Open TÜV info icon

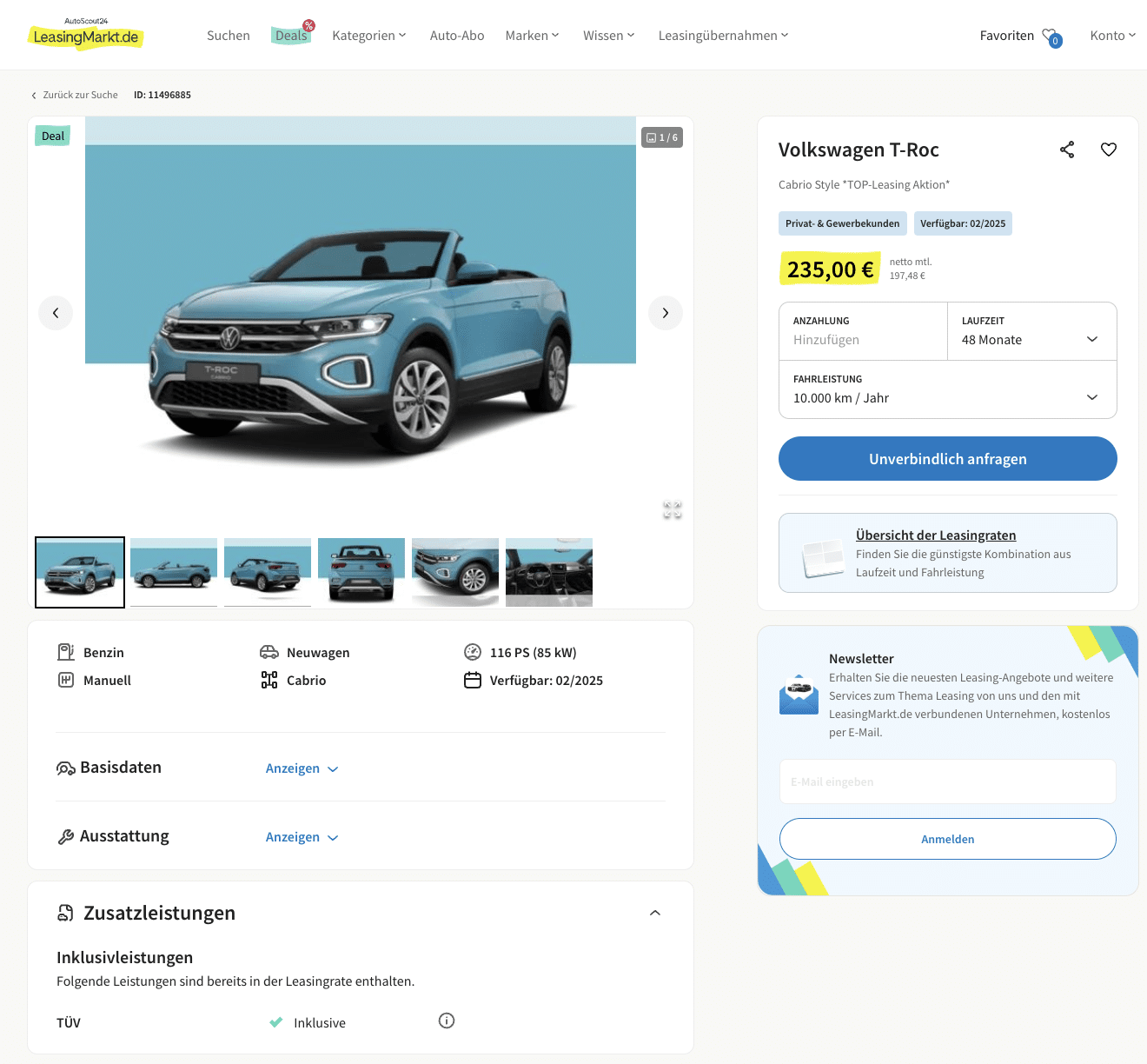pyautogui.click(x=447, y=1021)
